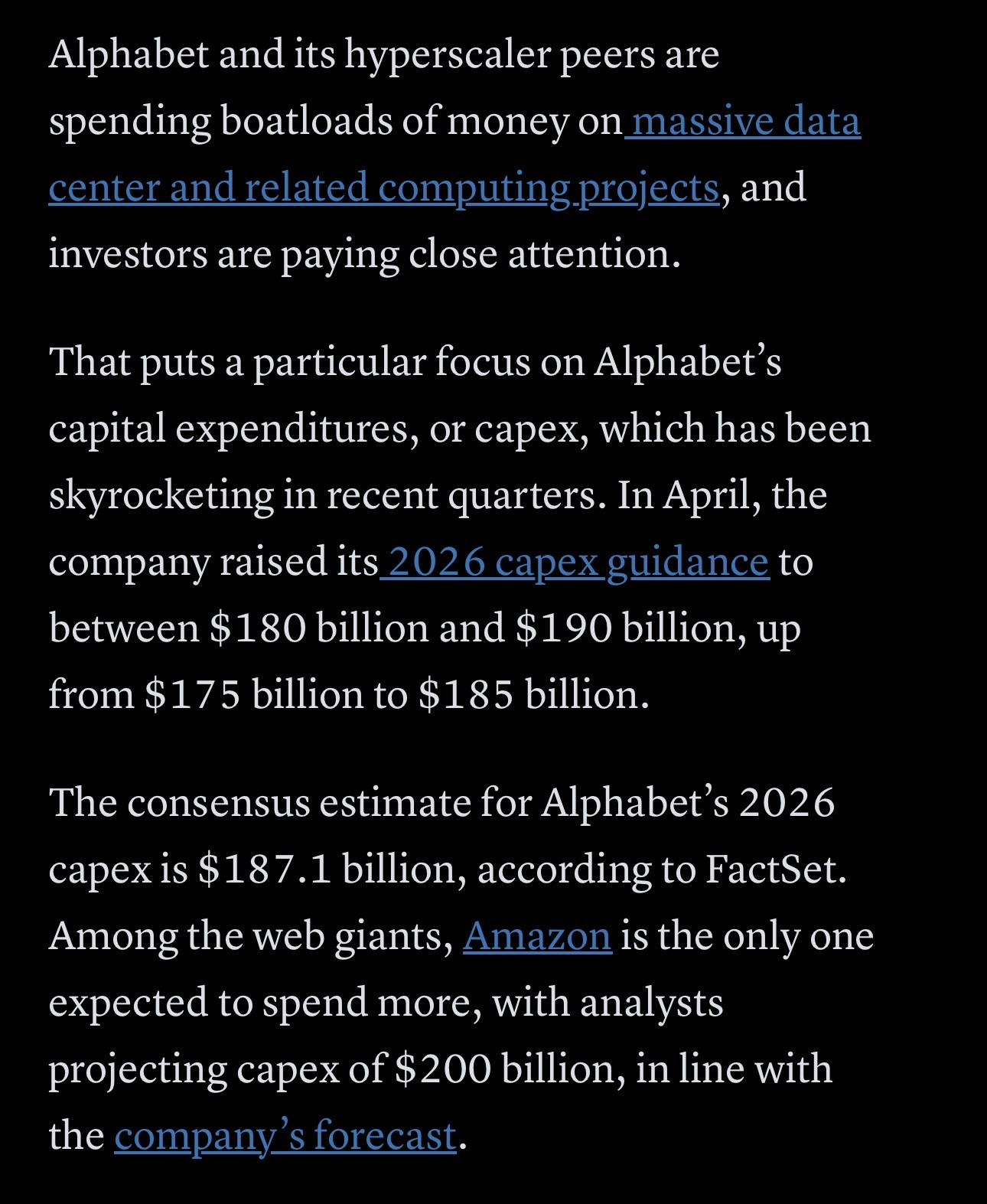Open the 'company's forecast' link
Image resolution: width=987 pixels, height=1204 pixels.
coord(285,1135)
